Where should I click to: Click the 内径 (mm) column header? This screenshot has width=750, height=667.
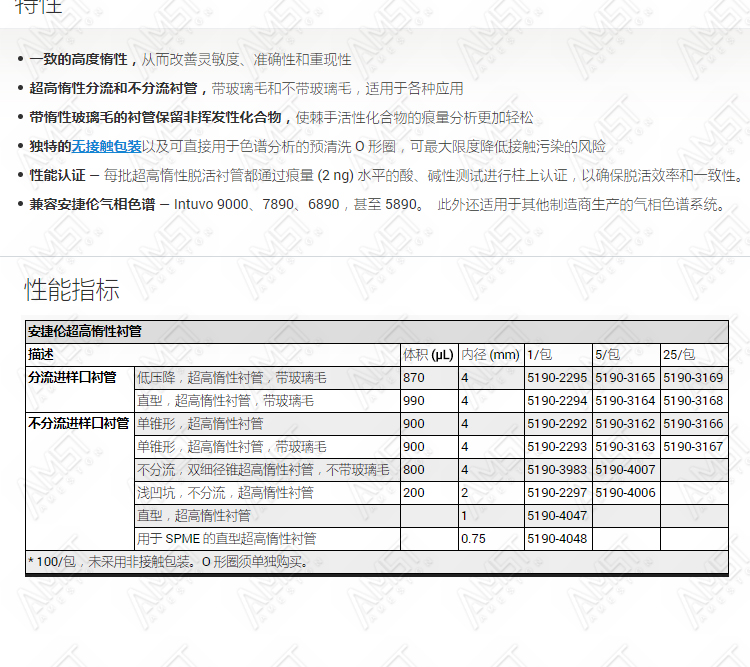coord(490,355)
